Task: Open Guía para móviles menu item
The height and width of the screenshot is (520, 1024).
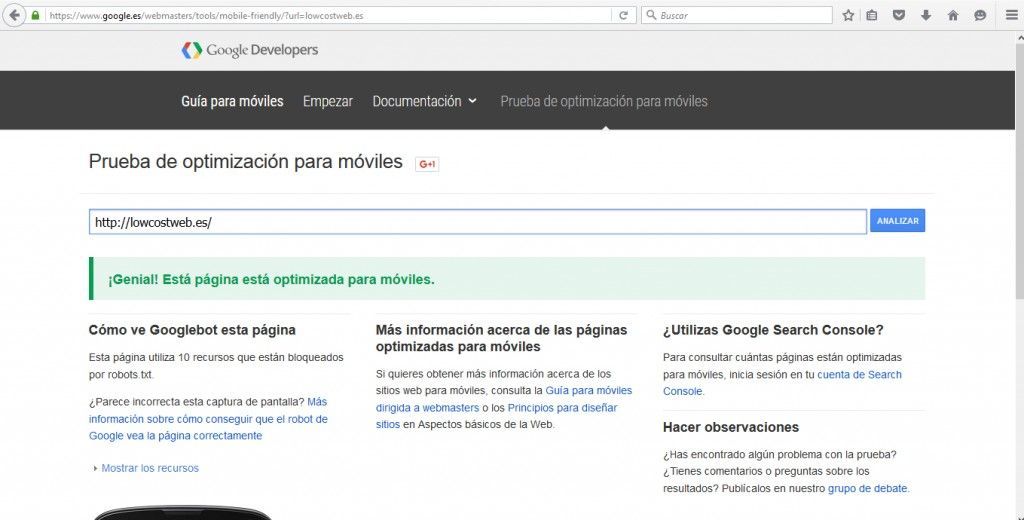Action: tap(232, 101)
